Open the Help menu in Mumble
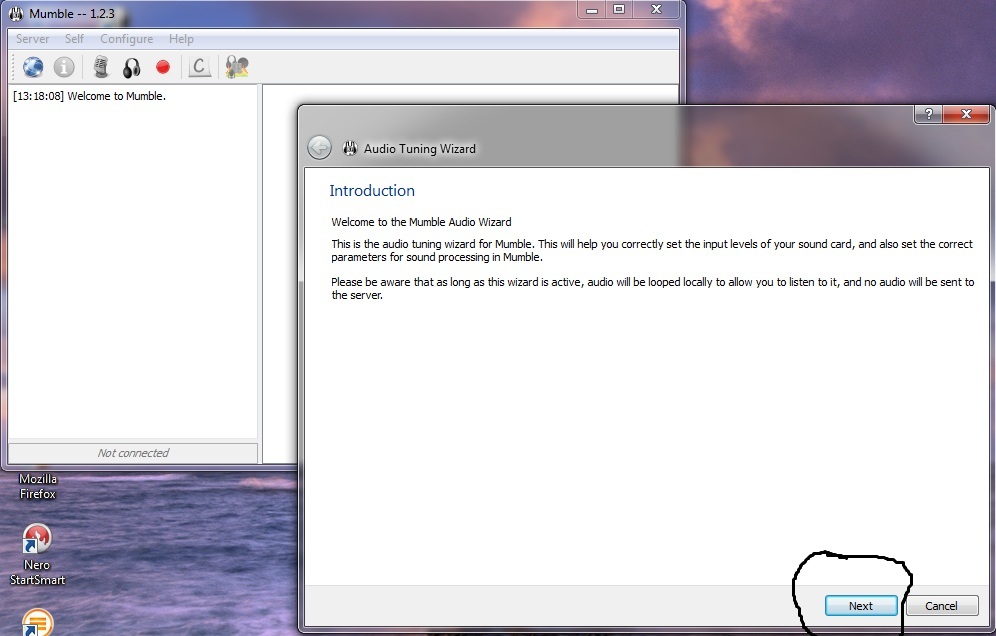Viewport: 996px width, 636px height. pos(181,39)
